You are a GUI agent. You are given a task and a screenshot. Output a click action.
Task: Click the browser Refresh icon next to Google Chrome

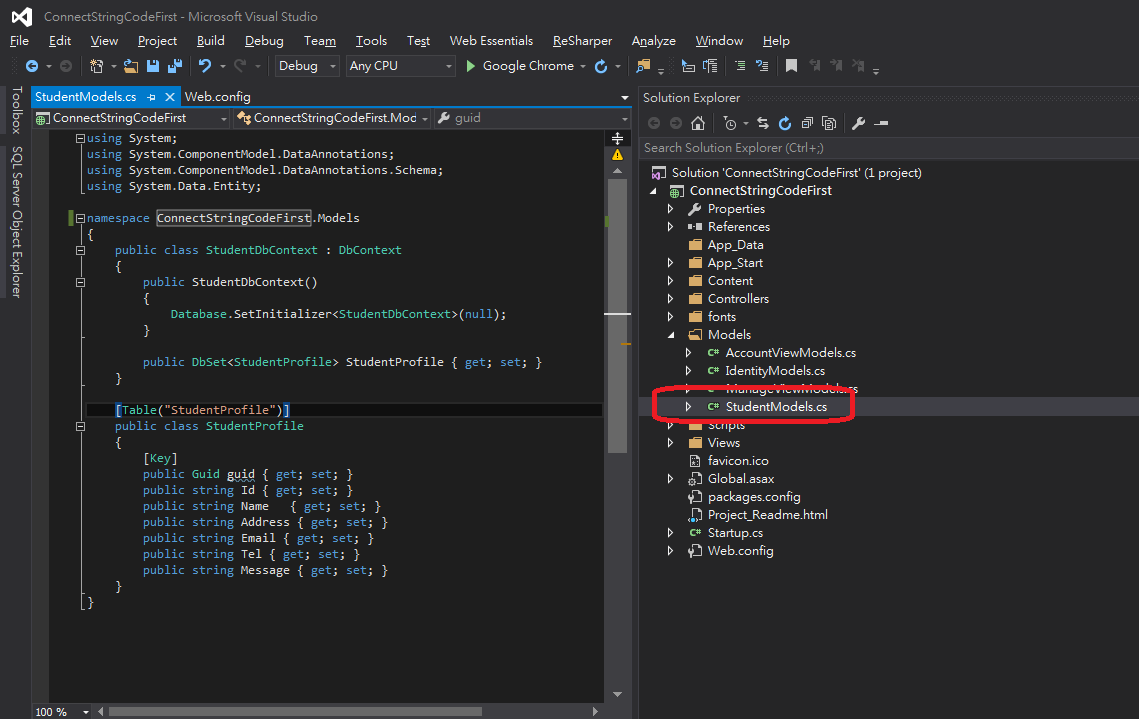[x=601, y=66]
